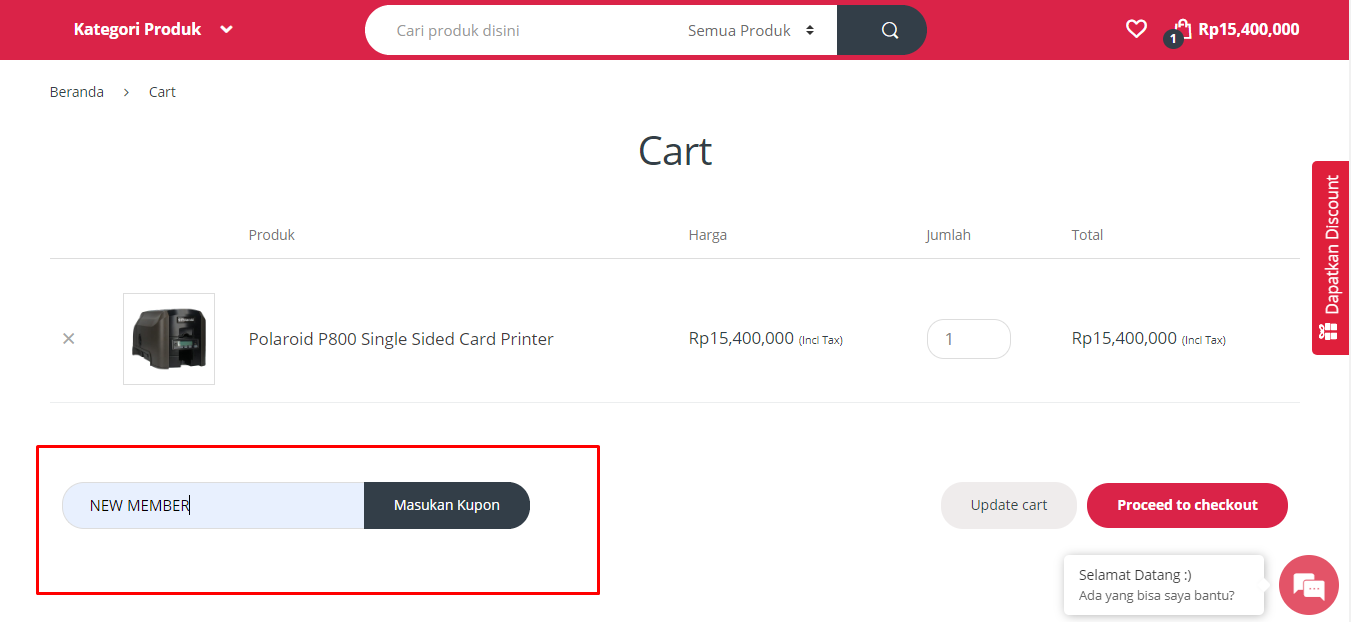This screenshot has width=1351, height=622.
Task: Open the Polaroid P800 printer thumbnail
Action: (x=169, y=339)
